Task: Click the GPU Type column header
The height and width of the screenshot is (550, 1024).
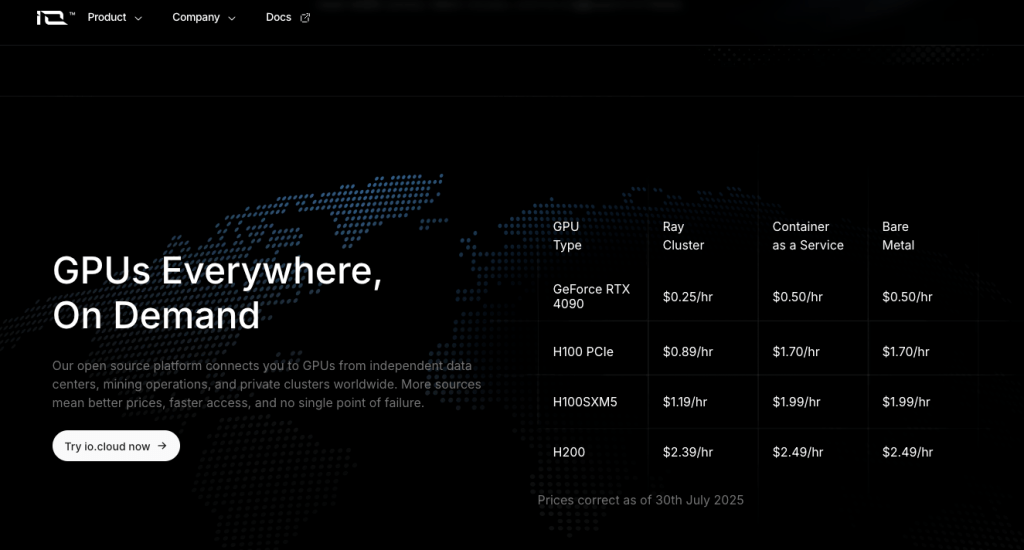Action: point(567,236)
